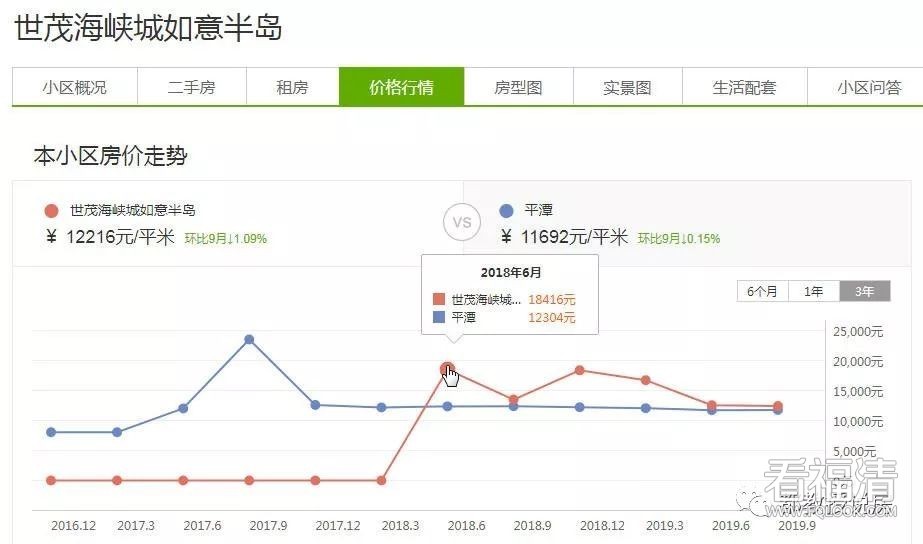This screenshot has height=544, width=923.
Task: Open the 实景图 tab
Action: click(627, 87)
